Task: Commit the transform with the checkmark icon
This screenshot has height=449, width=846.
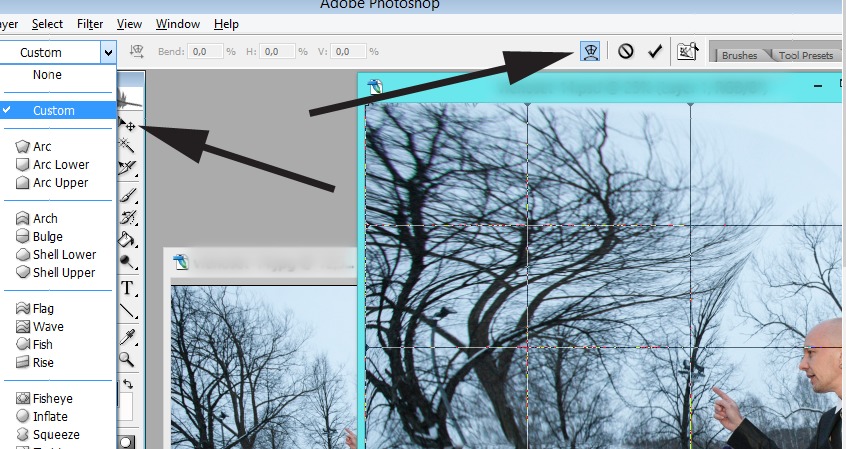Action: [654, 51]
